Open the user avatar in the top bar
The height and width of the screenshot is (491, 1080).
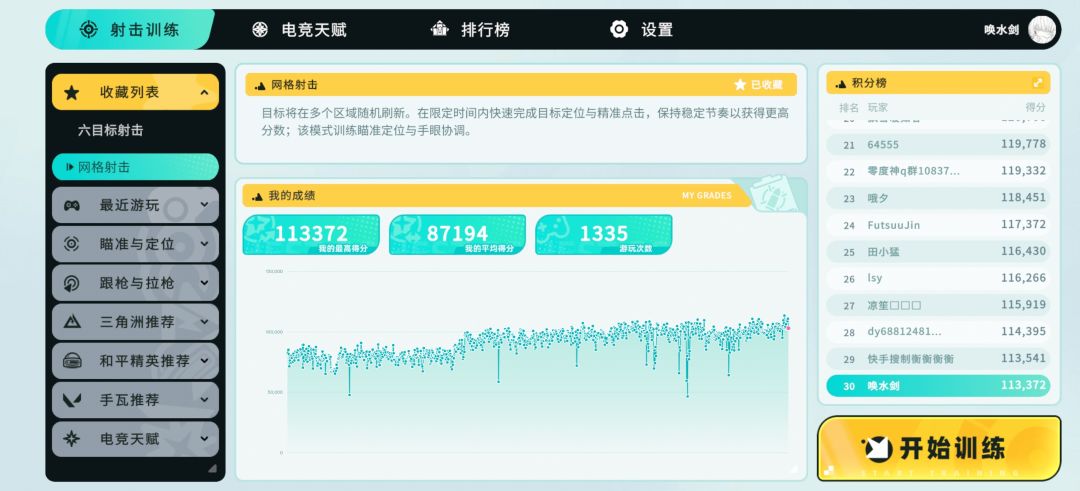pos(1041,30)
